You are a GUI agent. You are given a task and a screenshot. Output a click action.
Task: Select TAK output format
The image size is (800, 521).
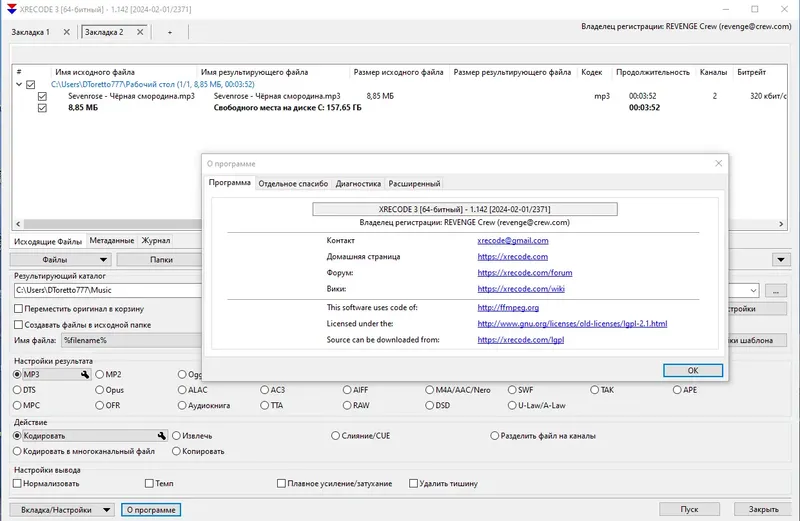point(594,390)
